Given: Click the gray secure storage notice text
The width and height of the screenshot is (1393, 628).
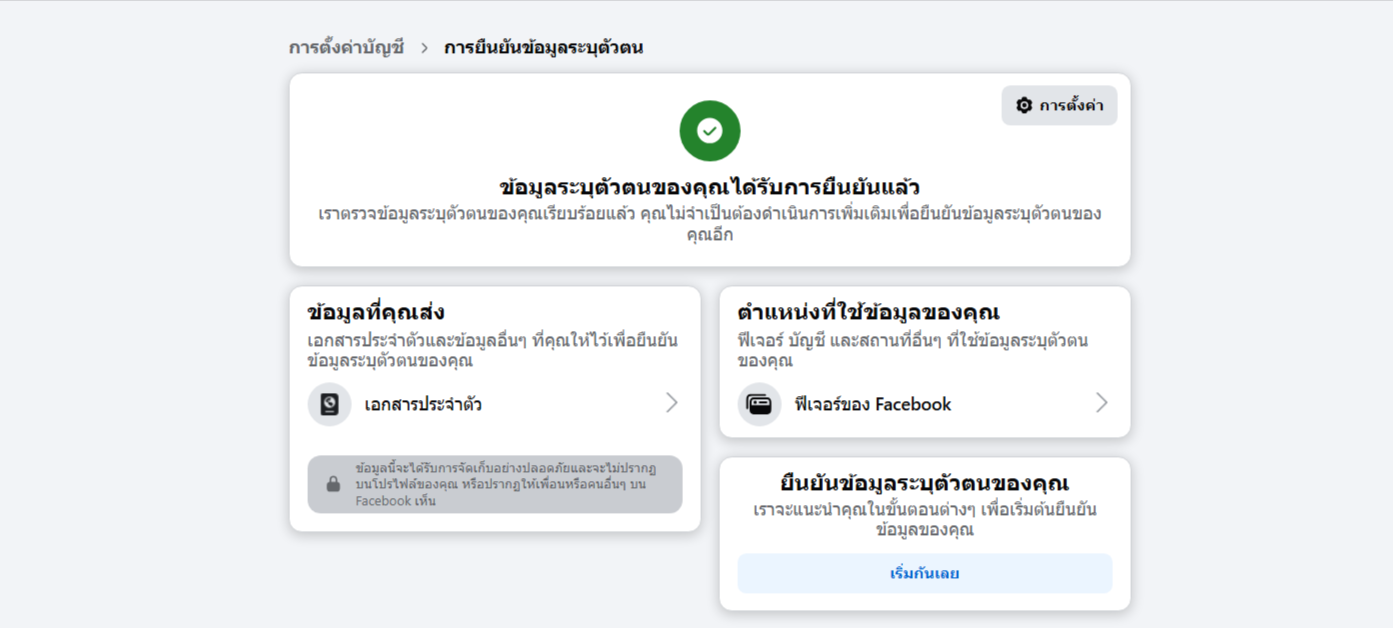Looking at the screenshot, I should click(505, 484).
